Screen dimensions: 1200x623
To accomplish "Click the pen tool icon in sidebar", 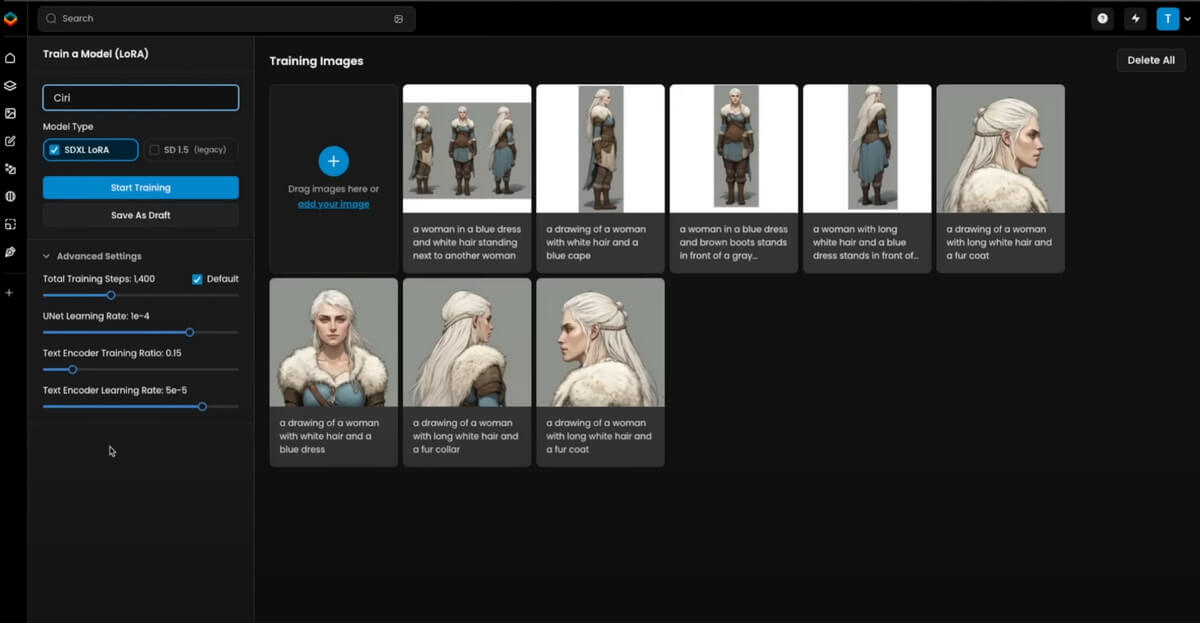I will click(10, 252).
